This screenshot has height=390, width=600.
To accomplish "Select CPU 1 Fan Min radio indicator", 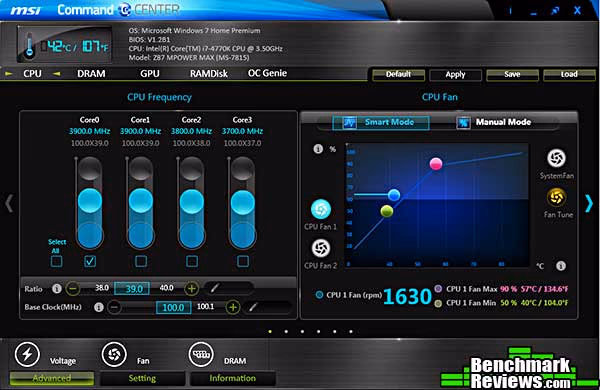I will 438,303.
